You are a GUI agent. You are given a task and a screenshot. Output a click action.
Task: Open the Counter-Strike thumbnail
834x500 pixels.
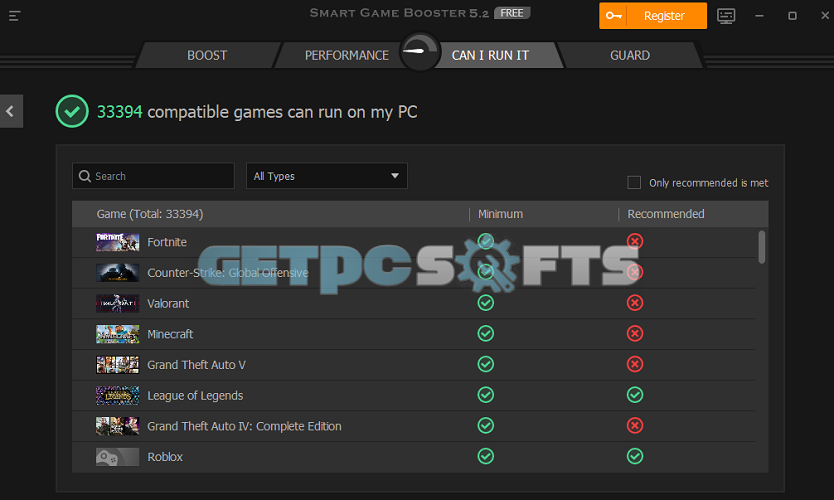(118, 273)
